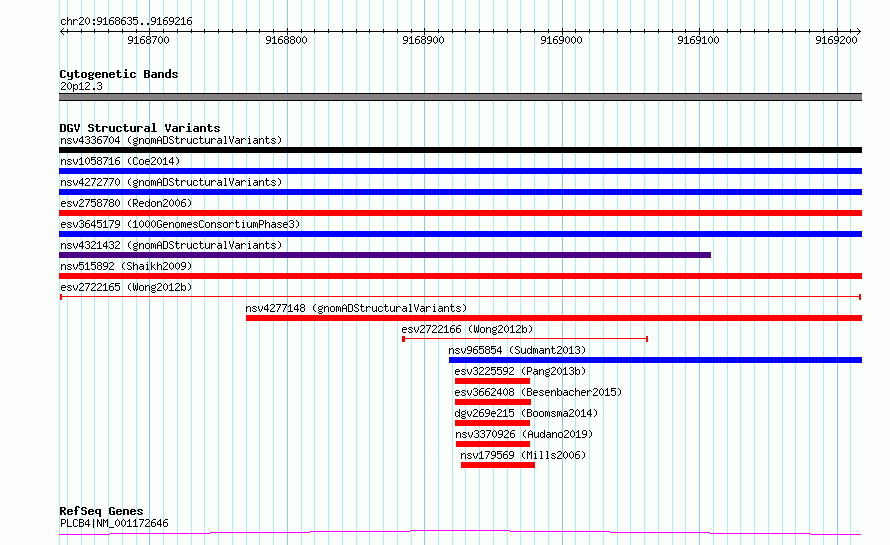Open the nsv4277148 gnomAD variant label

point(356,308)
